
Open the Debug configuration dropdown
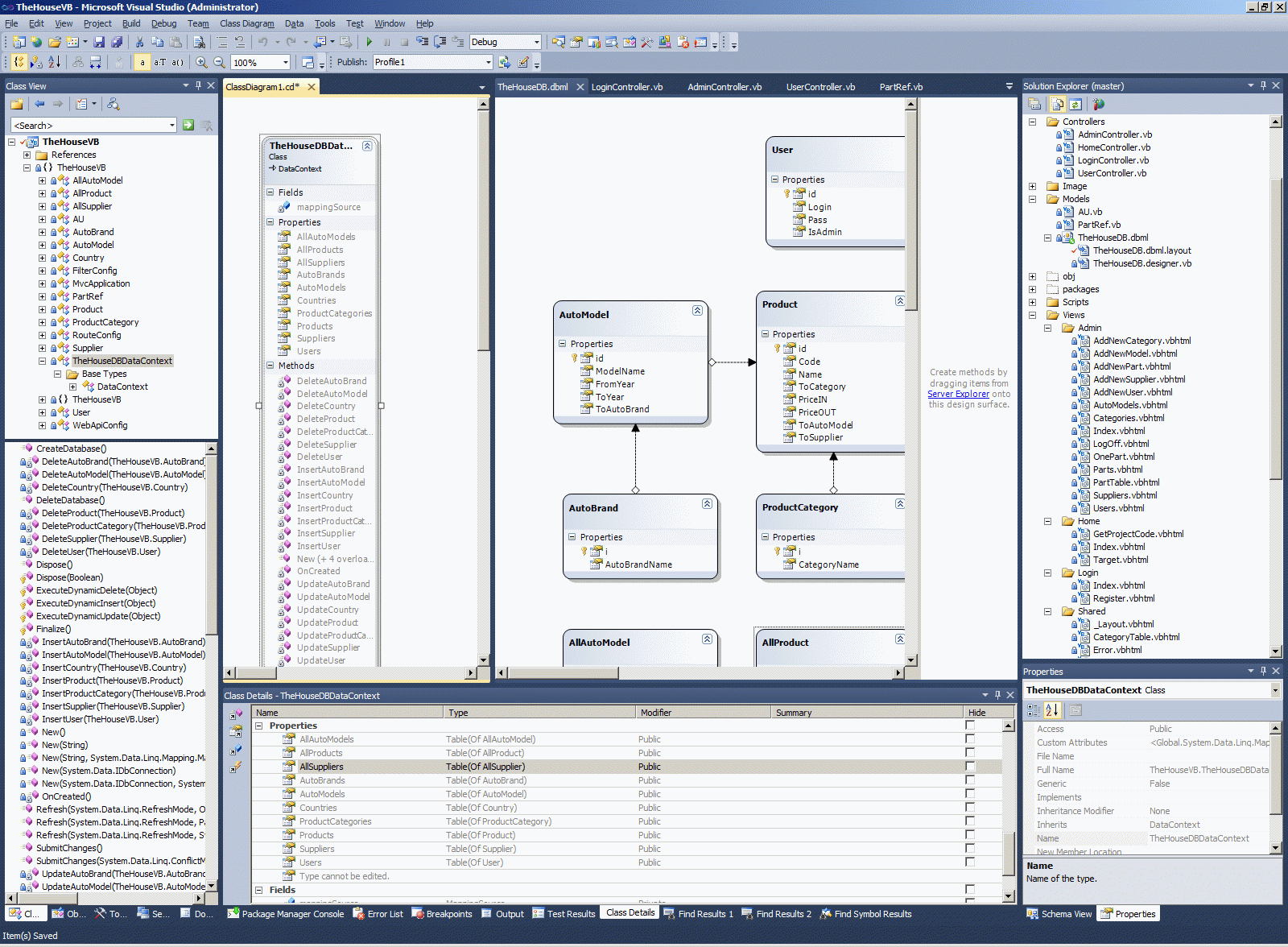pyautogui.click(x=537, y=42)
